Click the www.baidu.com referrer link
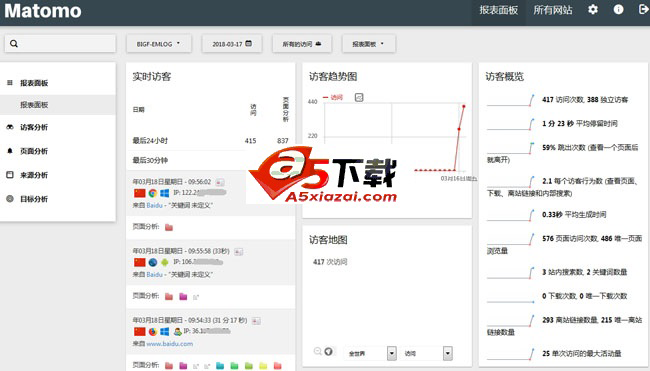The height and width of the screenshot is (371, 650). coord(170,344)
